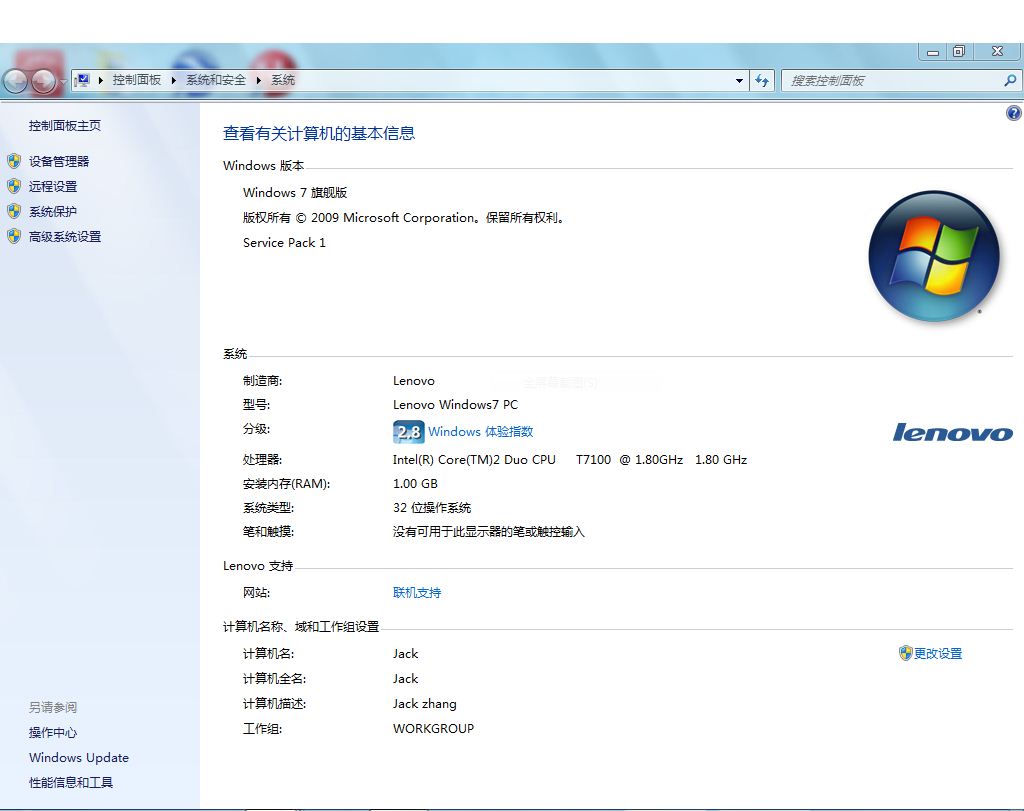The image size is (1024, 811).
Task: Click the WORKGROUP value
Action: pos(434,729)
